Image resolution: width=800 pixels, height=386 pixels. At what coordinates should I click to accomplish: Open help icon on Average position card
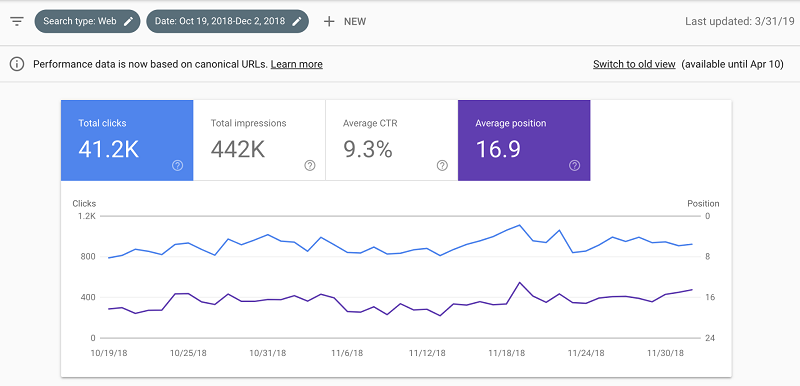tap(574, 165)
